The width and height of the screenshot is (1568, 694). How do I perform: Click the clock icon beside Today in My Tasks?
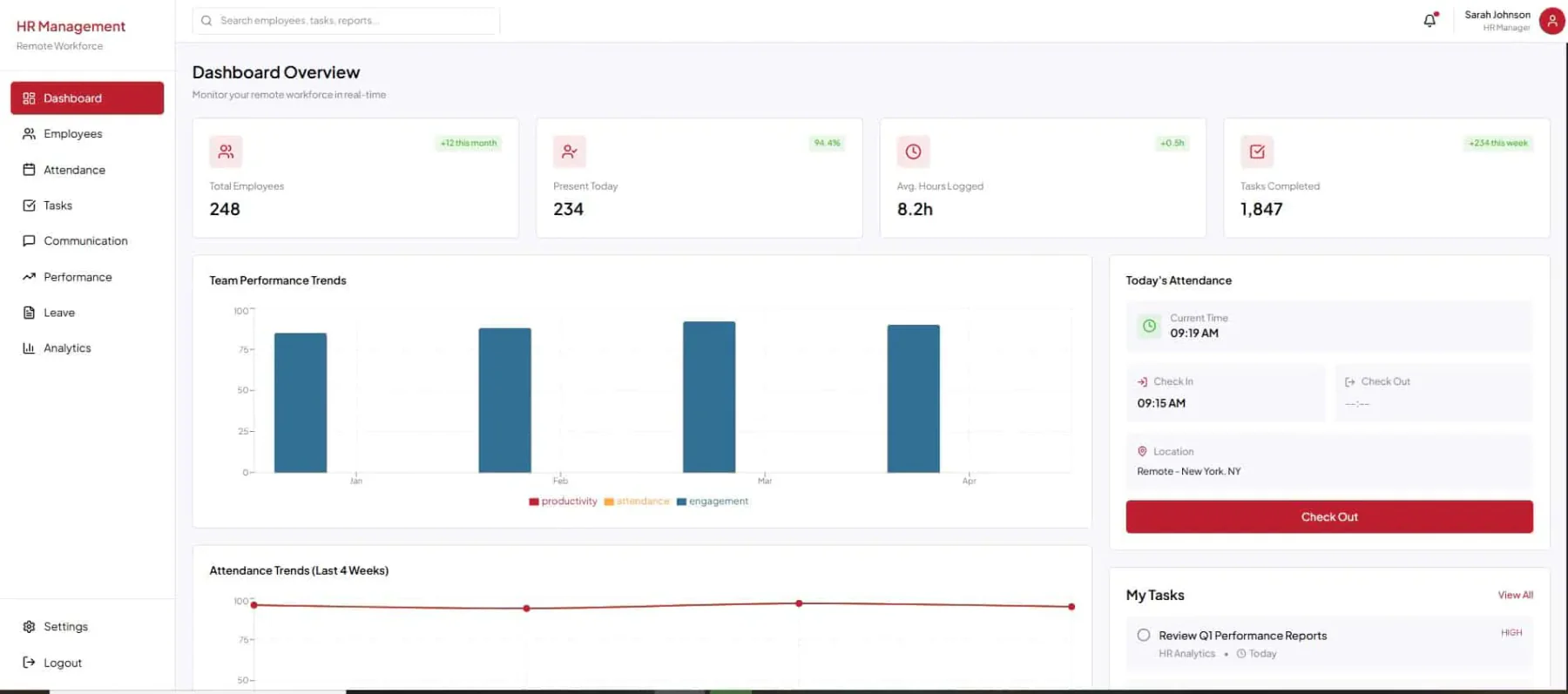point(1241,654)
